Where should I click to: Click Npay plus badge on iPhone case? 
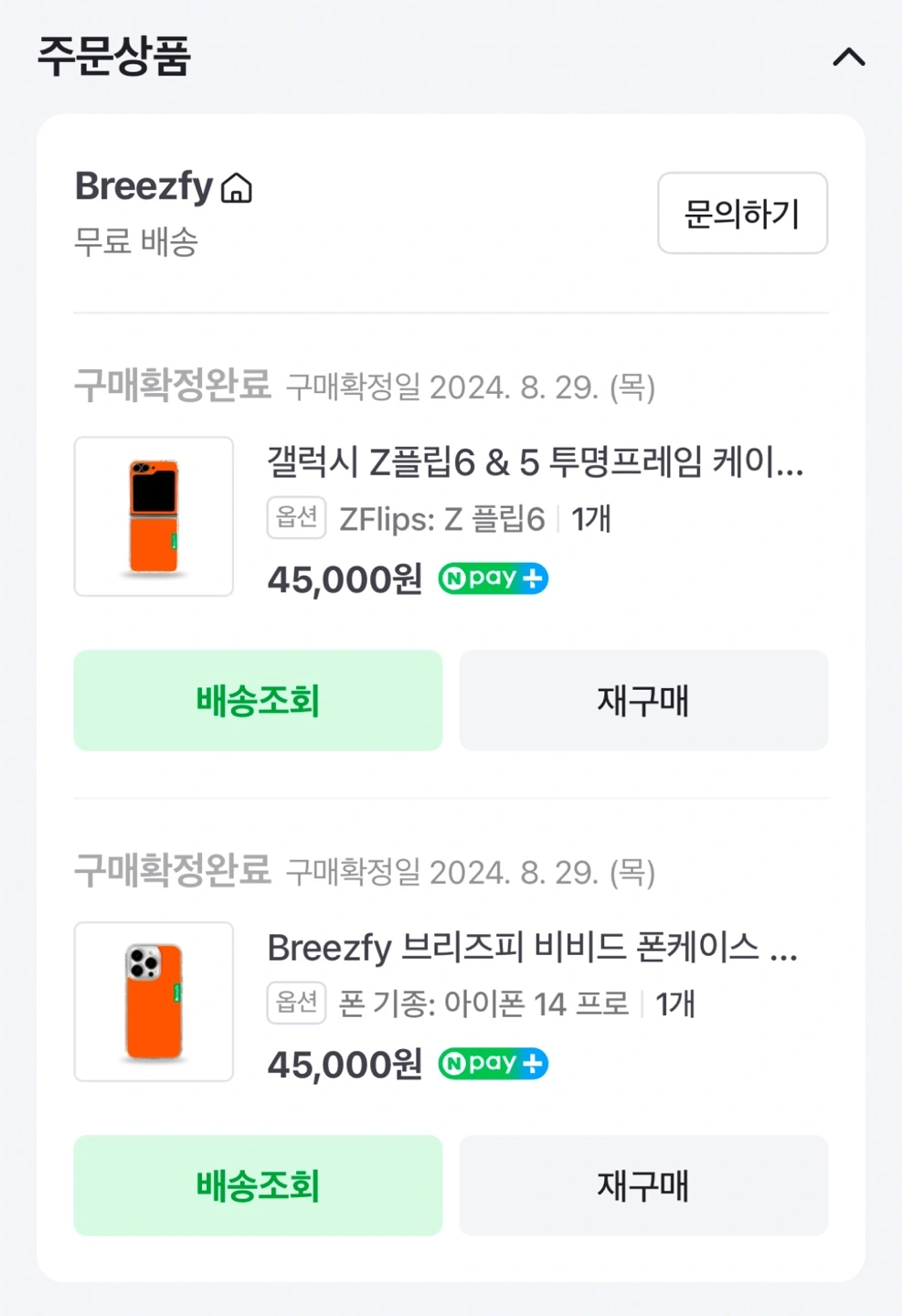pyautogui.click(x=493, y=1064)
